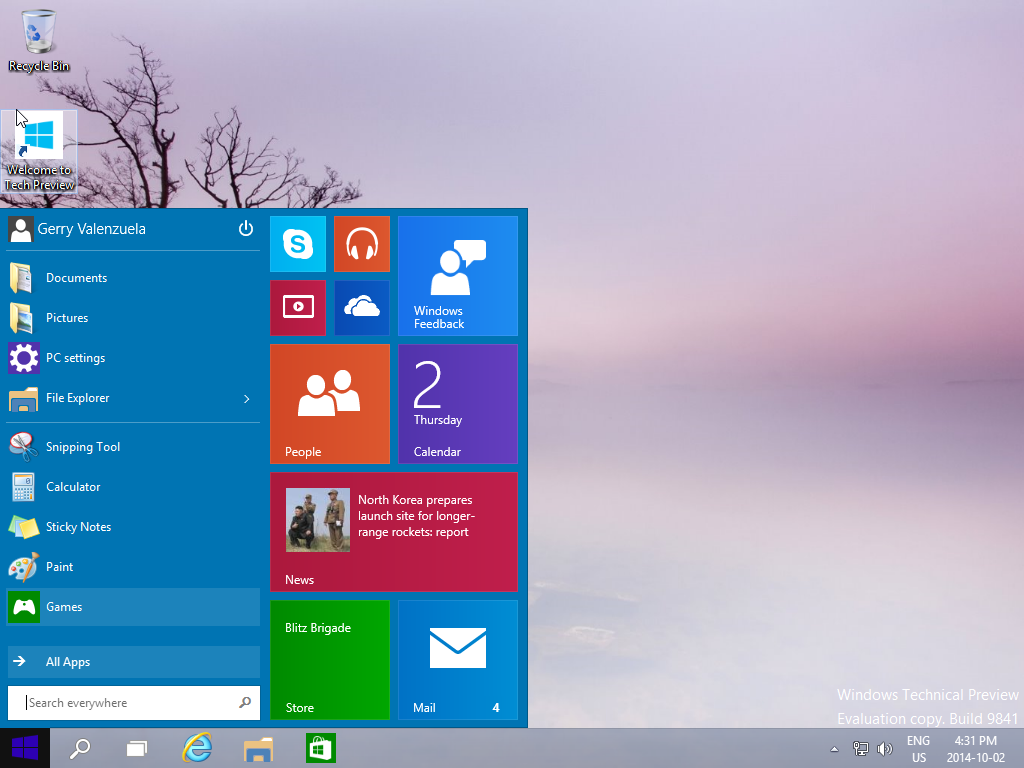Open PC settings
Screen dimensions: 1024x768
point(133,358)
